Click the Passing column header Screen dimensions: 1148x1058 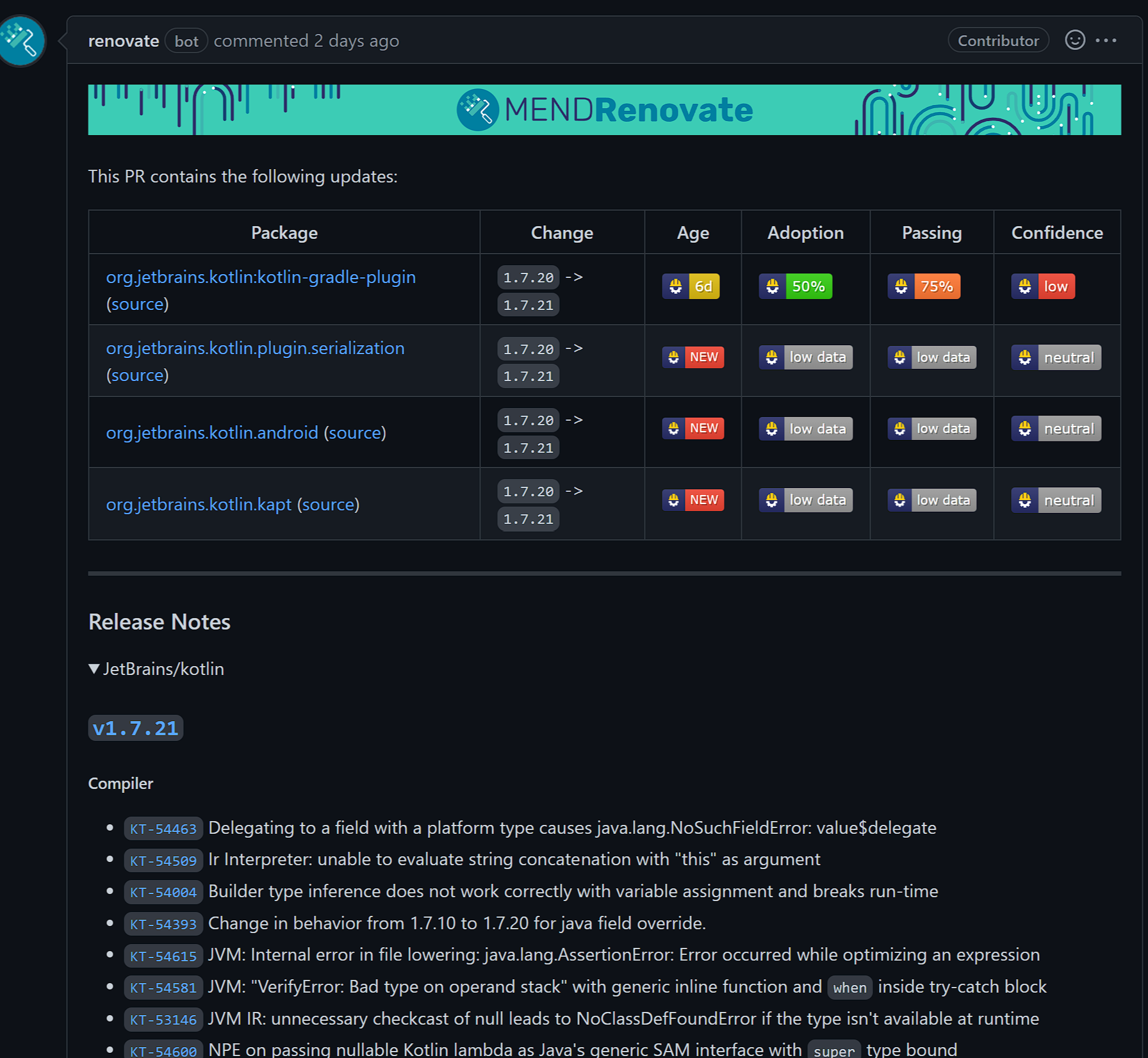coord(931,232)
